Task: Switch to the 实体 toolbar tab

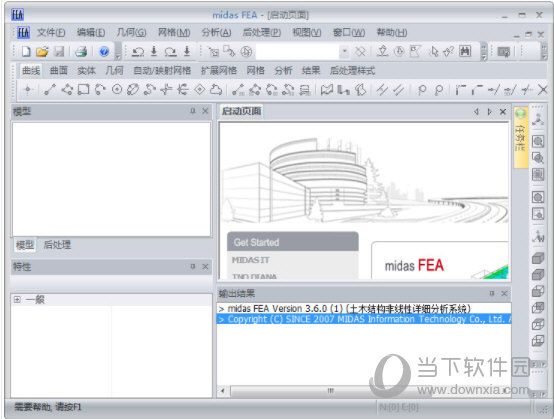Action: (87, 71)
